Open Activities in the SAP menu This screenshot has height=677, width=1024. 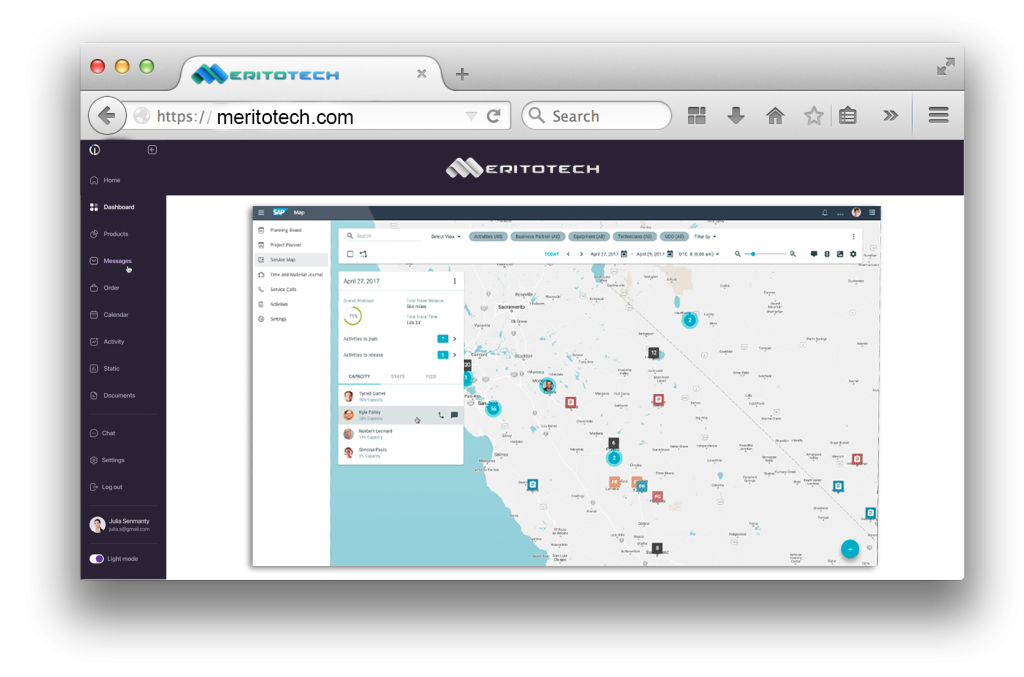tap(273, 304)
